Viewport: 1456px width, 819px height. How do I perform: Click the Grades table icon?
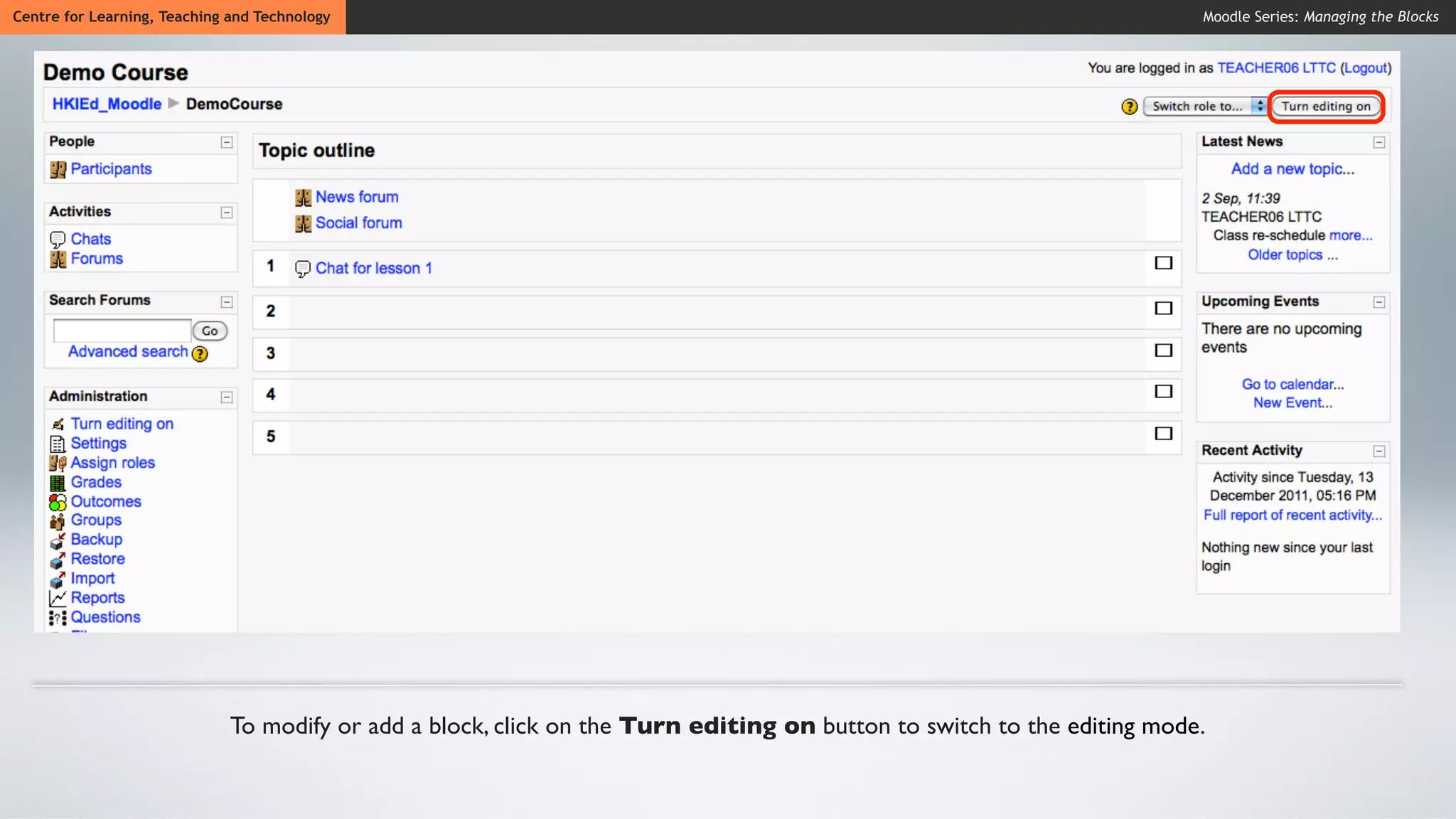coord(58,483)
